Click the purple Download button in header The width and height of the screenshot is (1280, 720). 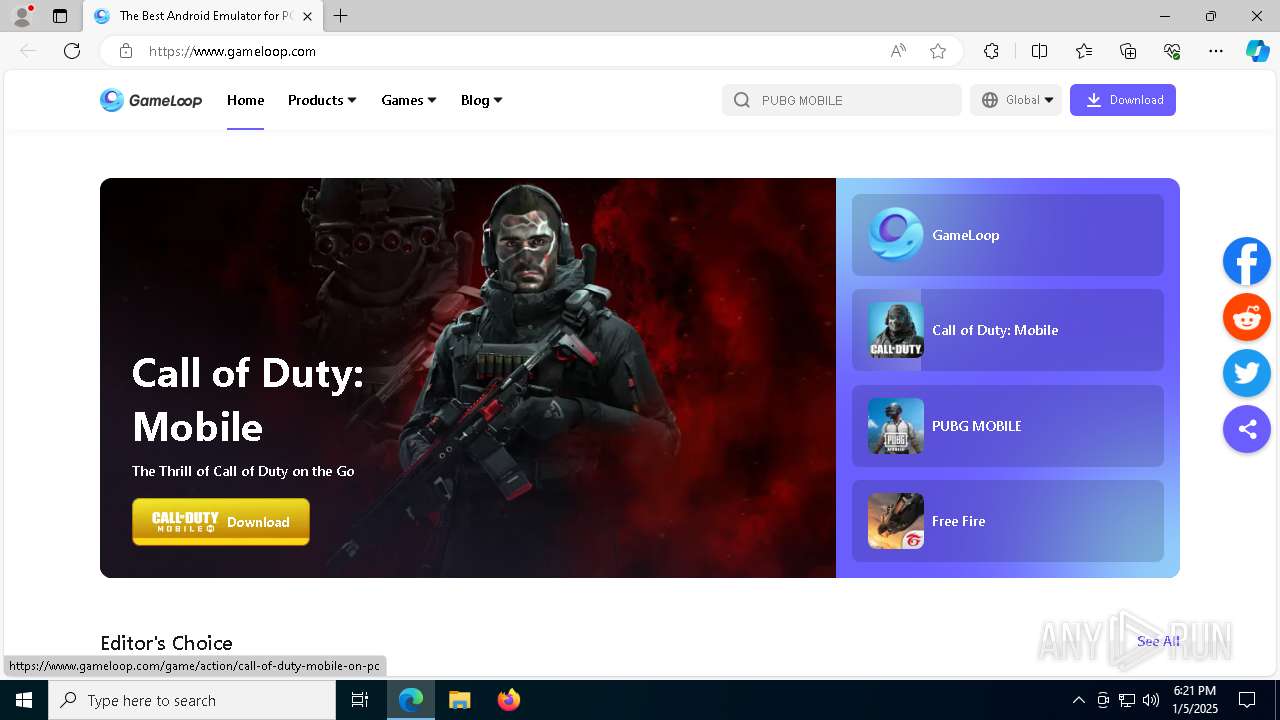1123,100
